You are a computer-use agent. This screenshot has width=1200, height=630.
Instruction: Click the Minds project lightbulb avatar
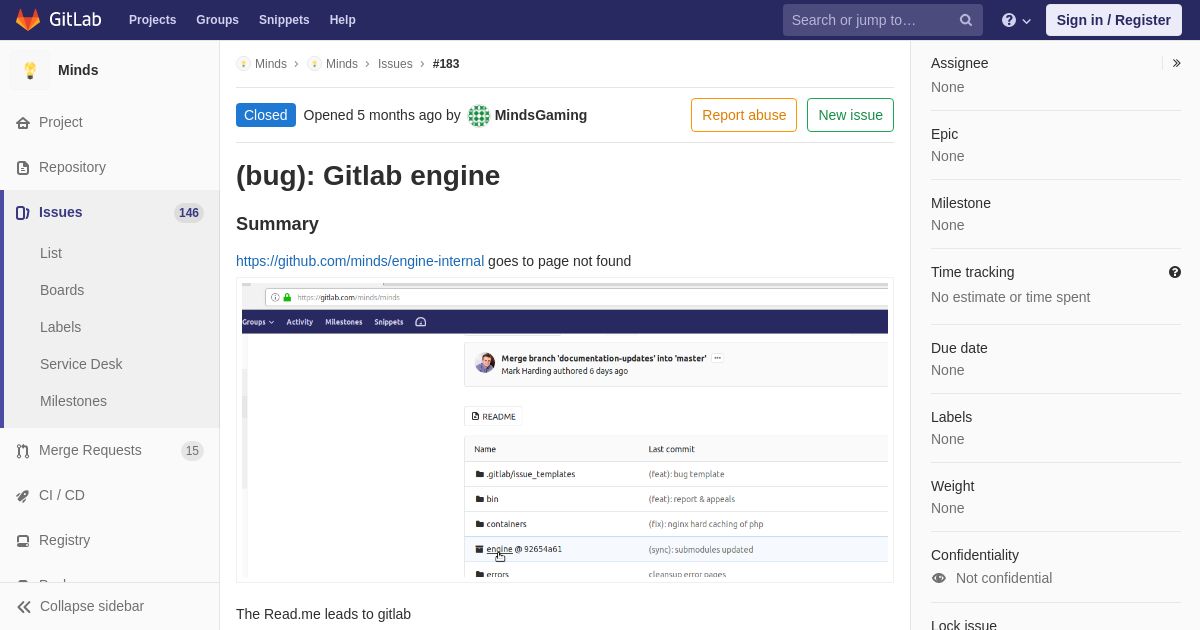30,70
